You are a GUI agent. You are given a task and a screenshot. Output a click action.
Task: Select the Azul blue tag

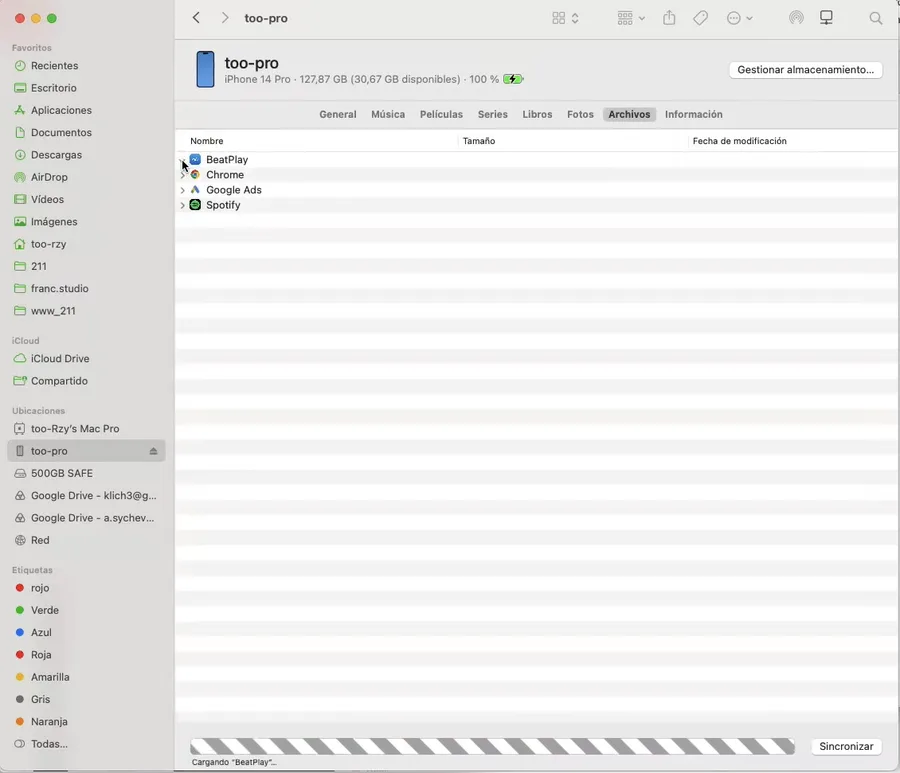(41, 633)
